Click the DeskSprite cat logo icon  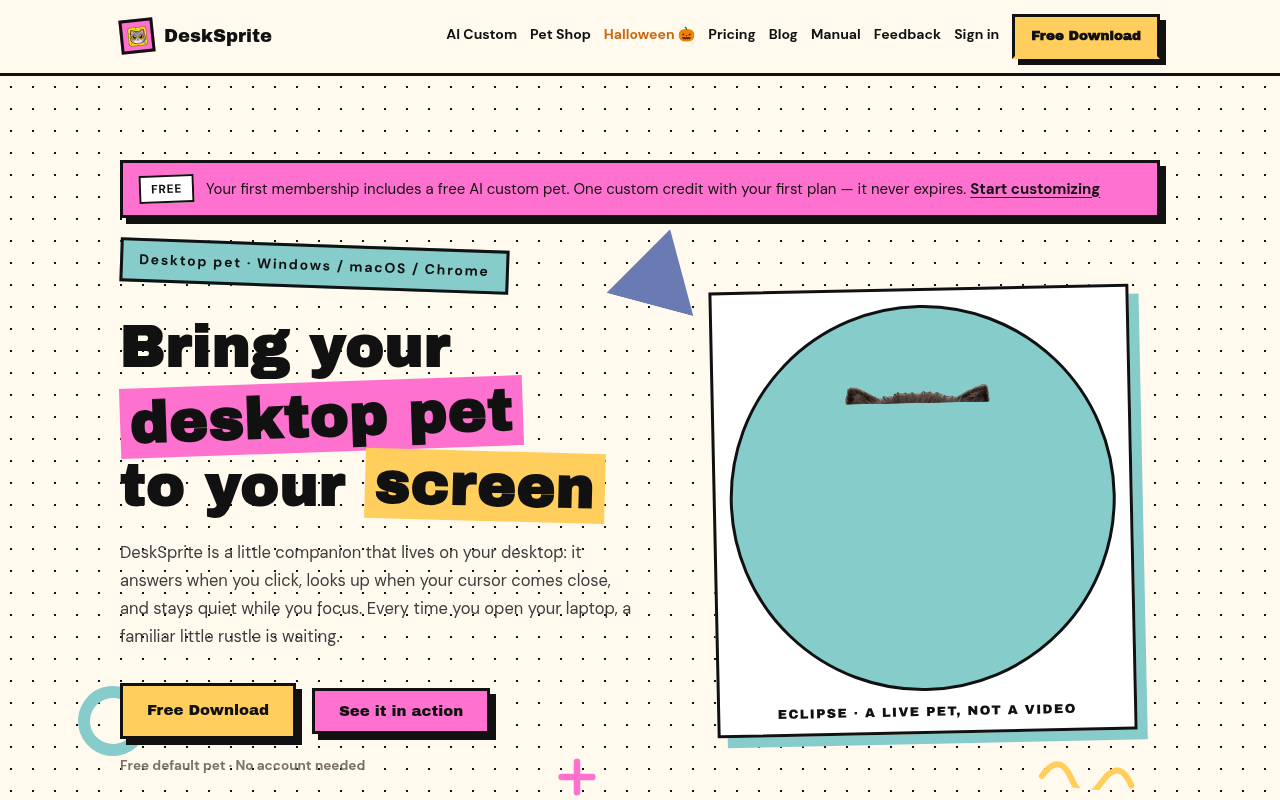(137, 36)
